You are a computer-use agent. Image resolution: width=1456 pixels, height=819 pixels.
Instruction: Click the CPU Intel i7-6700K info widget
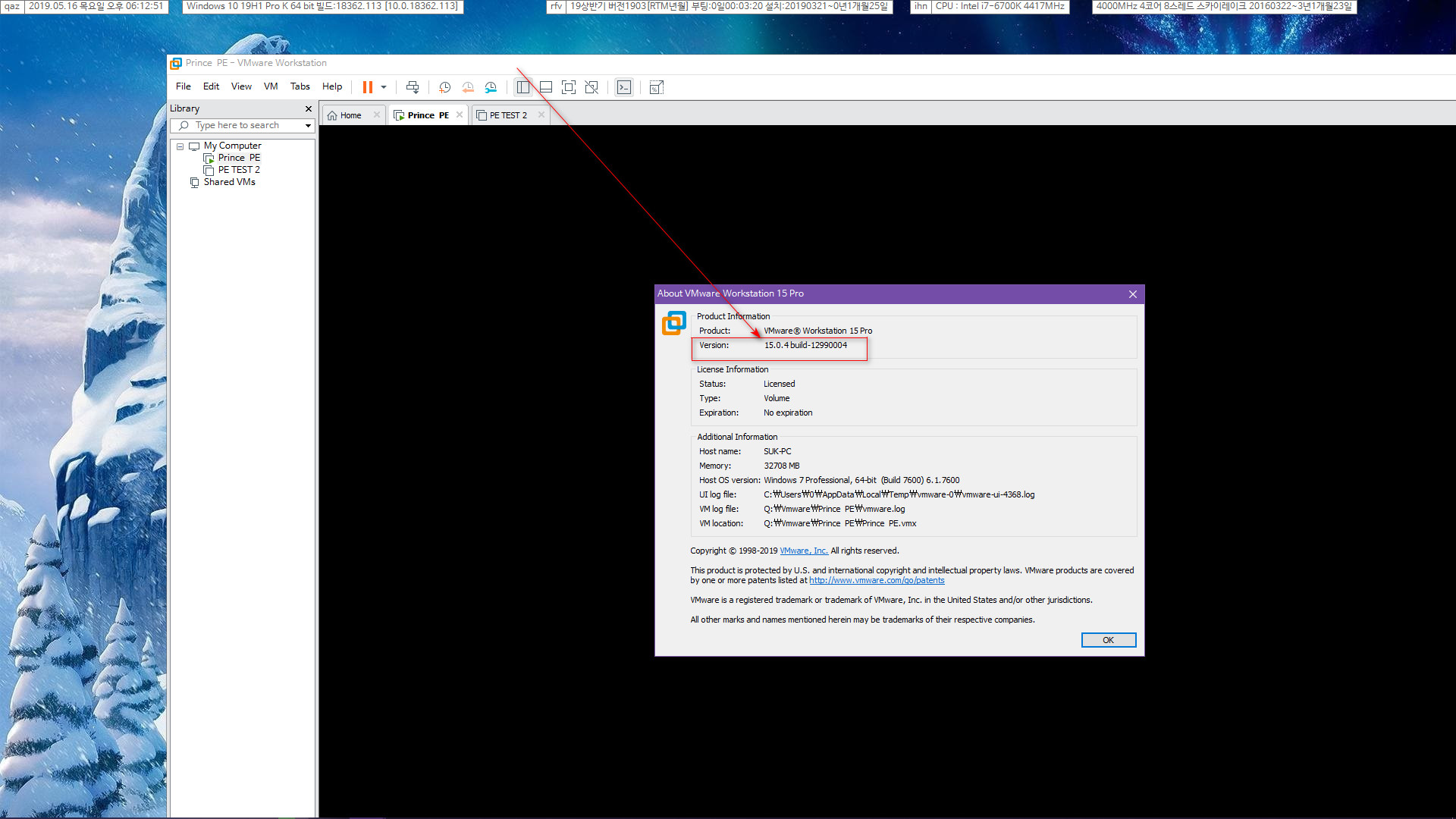(1000, 6)
